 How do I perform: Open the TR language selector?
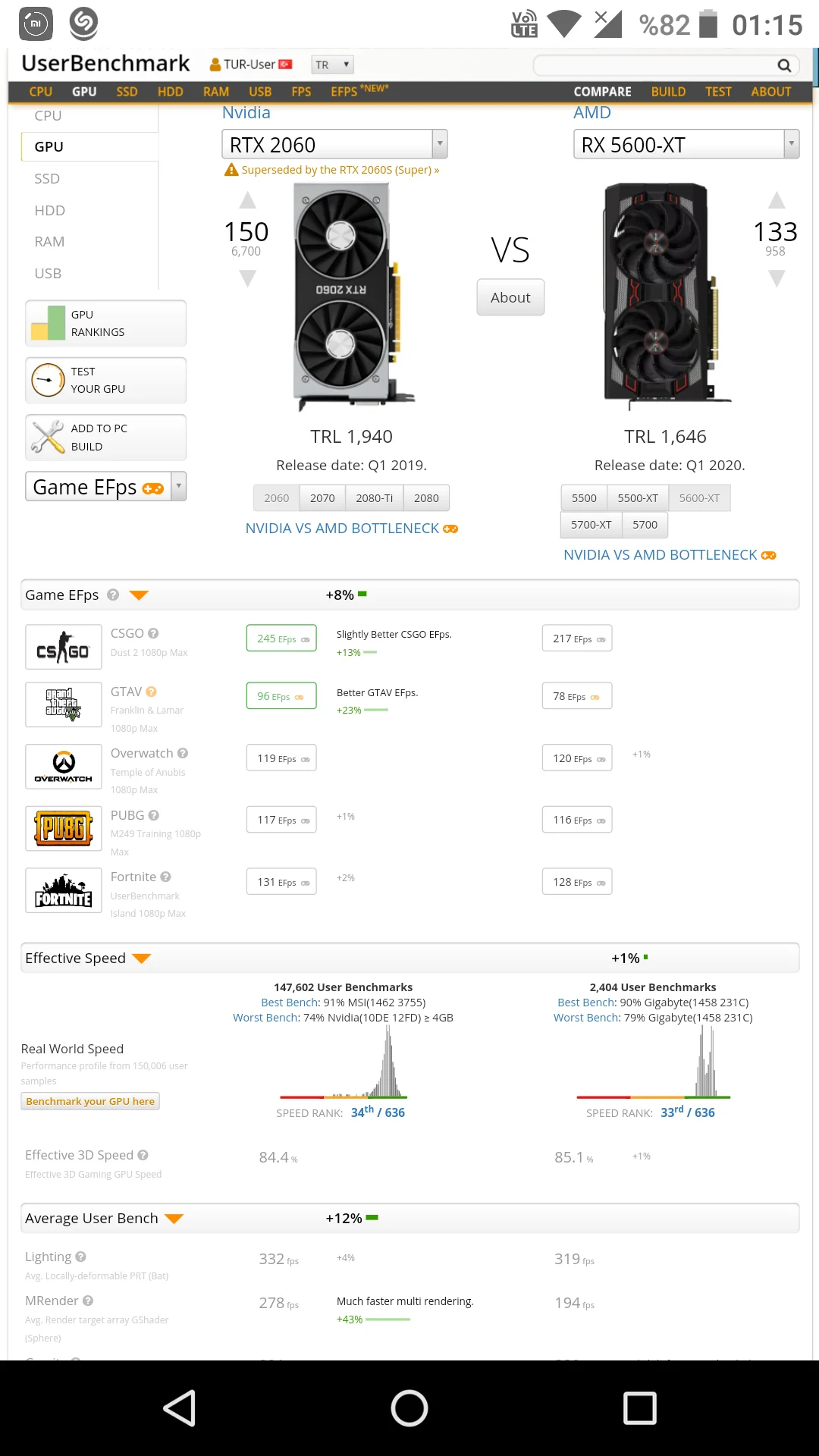[x=332, y=65]
